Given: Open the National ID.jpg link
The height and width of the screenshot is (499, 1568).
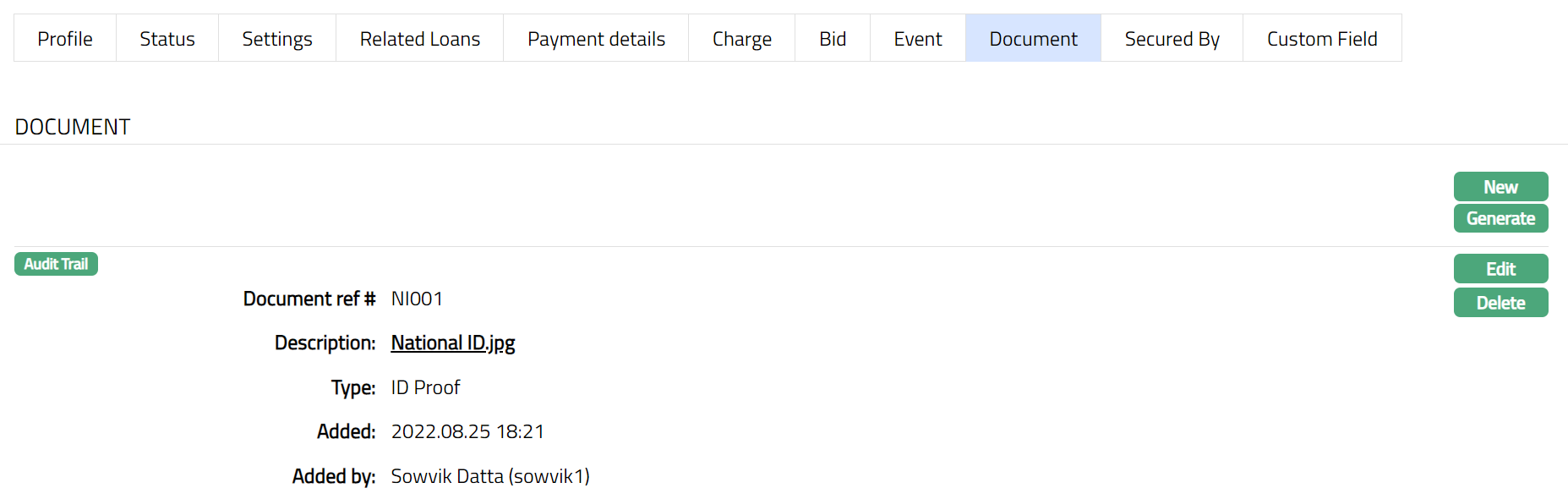Looking at the screenshot, I should [452, 343].
